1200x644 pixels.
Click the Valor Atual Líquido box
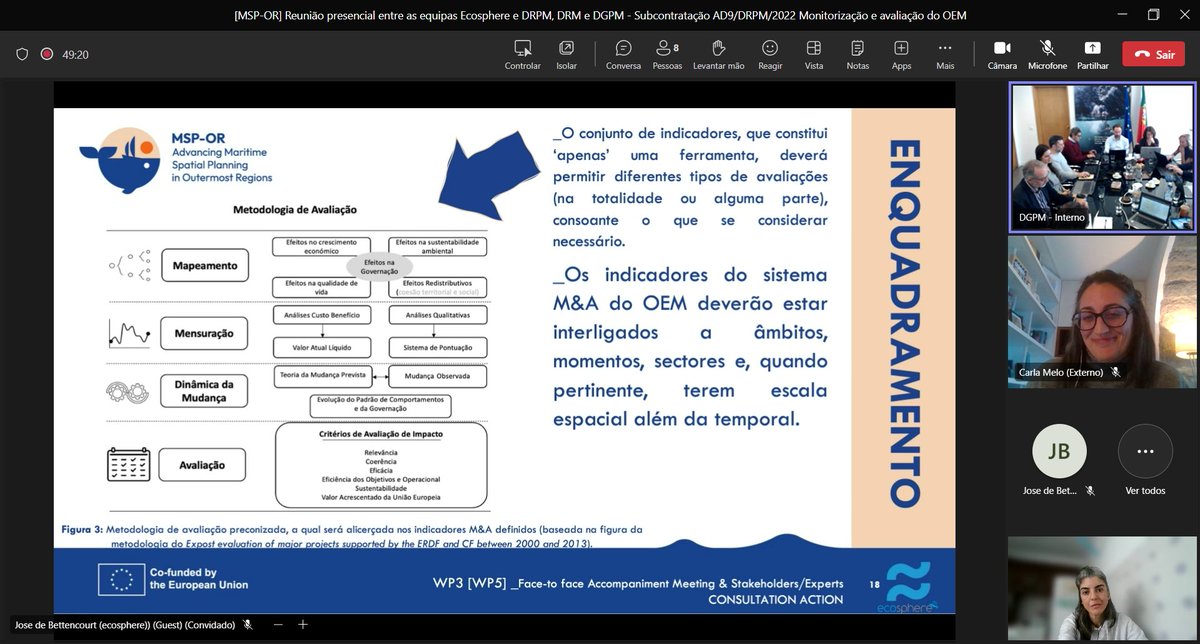[322, 347]
